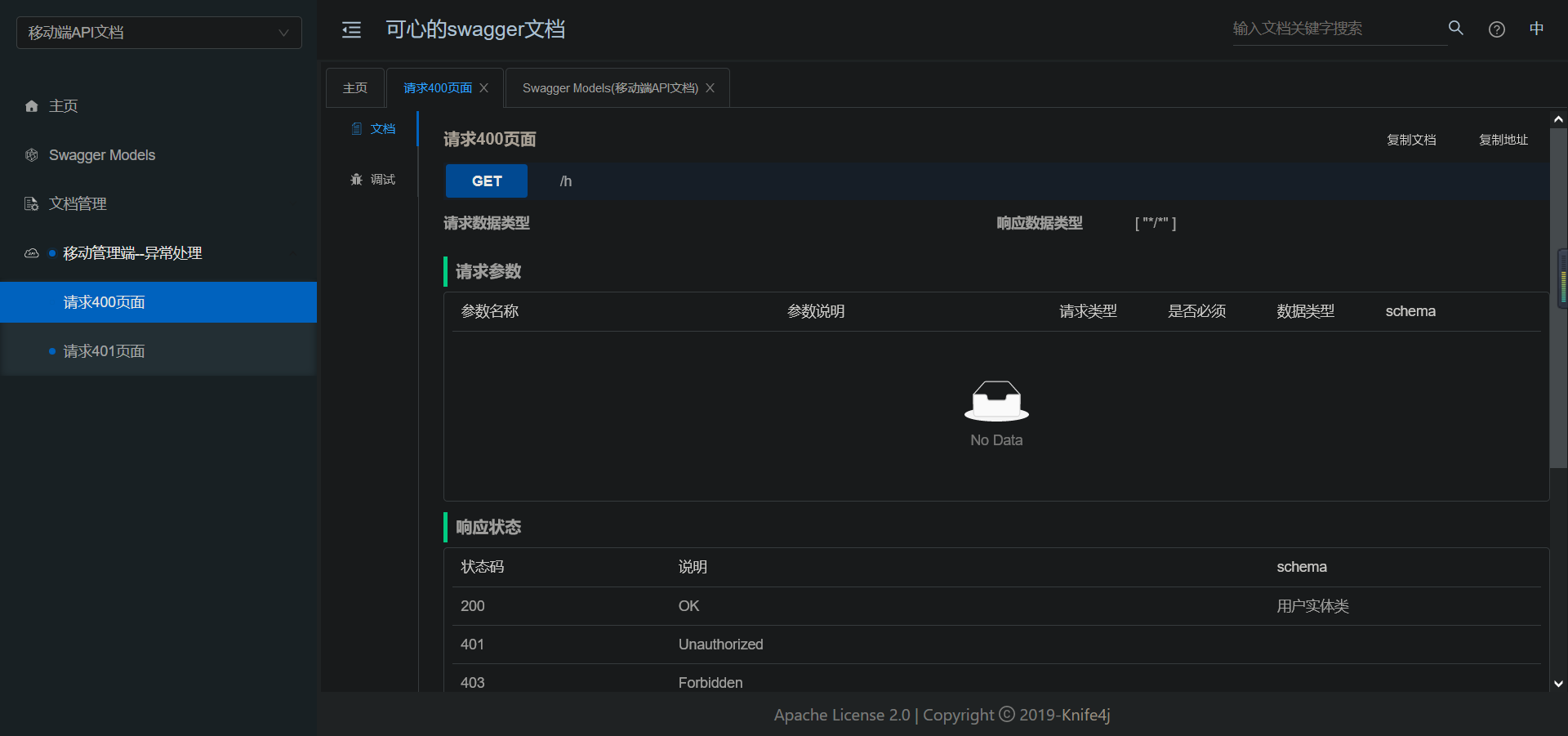The width and height of the screenshot is (1568, 736).
Task: Click the sidebar collapse icon
Action: (351, 29)
